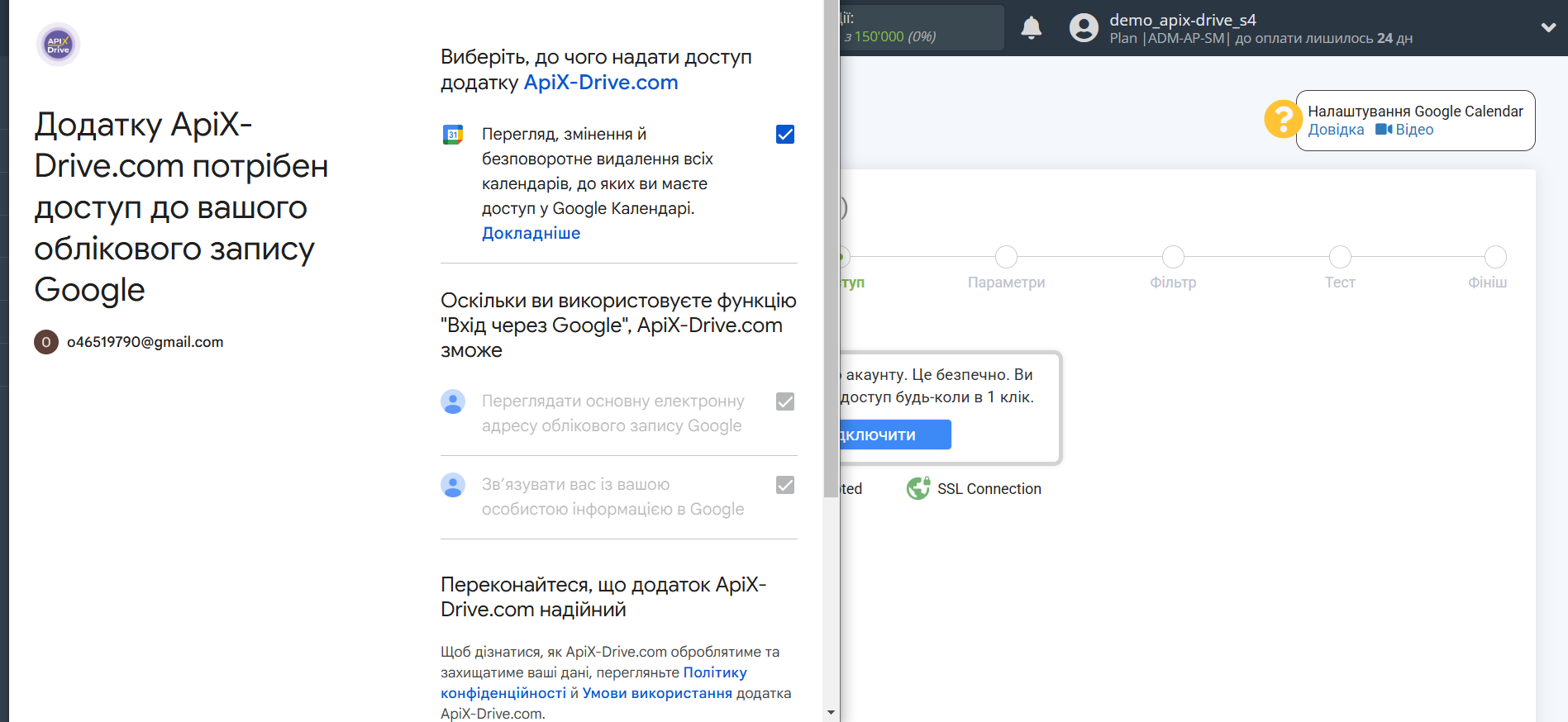Click the scrollbar down arrow
Screen dimensions: 1568x722
831,712
